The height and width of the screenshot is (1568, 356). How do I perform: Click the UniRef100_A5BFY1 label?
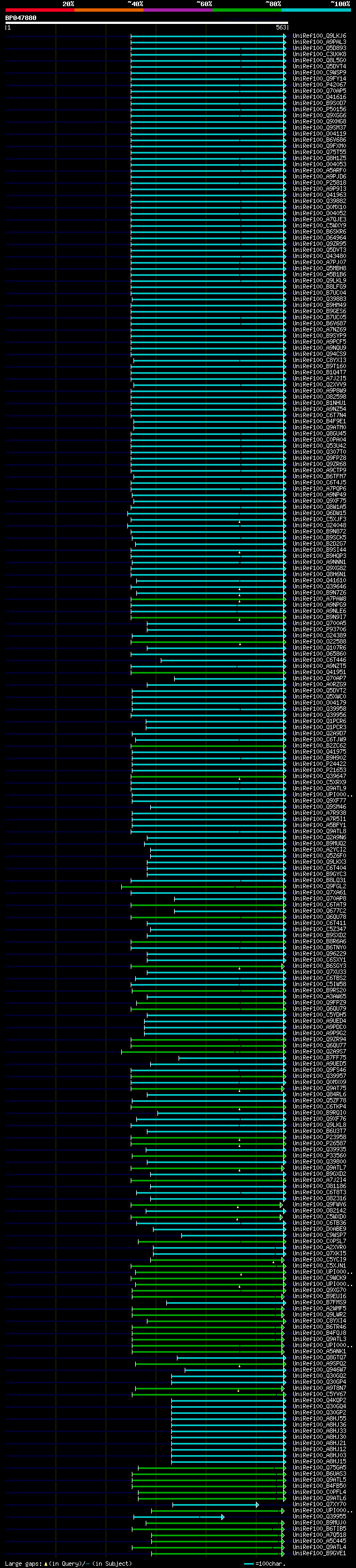(319, 825)
